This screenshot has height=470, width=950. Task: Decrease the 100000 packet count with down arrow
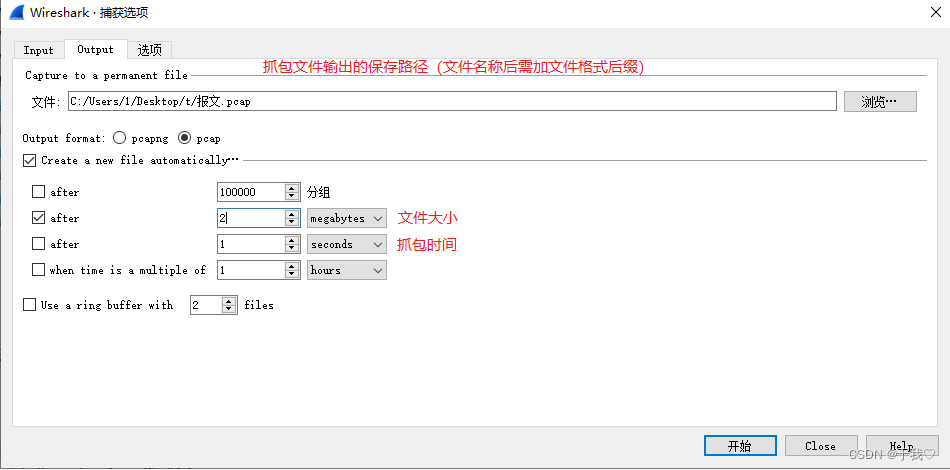click(x=292, y=196)
